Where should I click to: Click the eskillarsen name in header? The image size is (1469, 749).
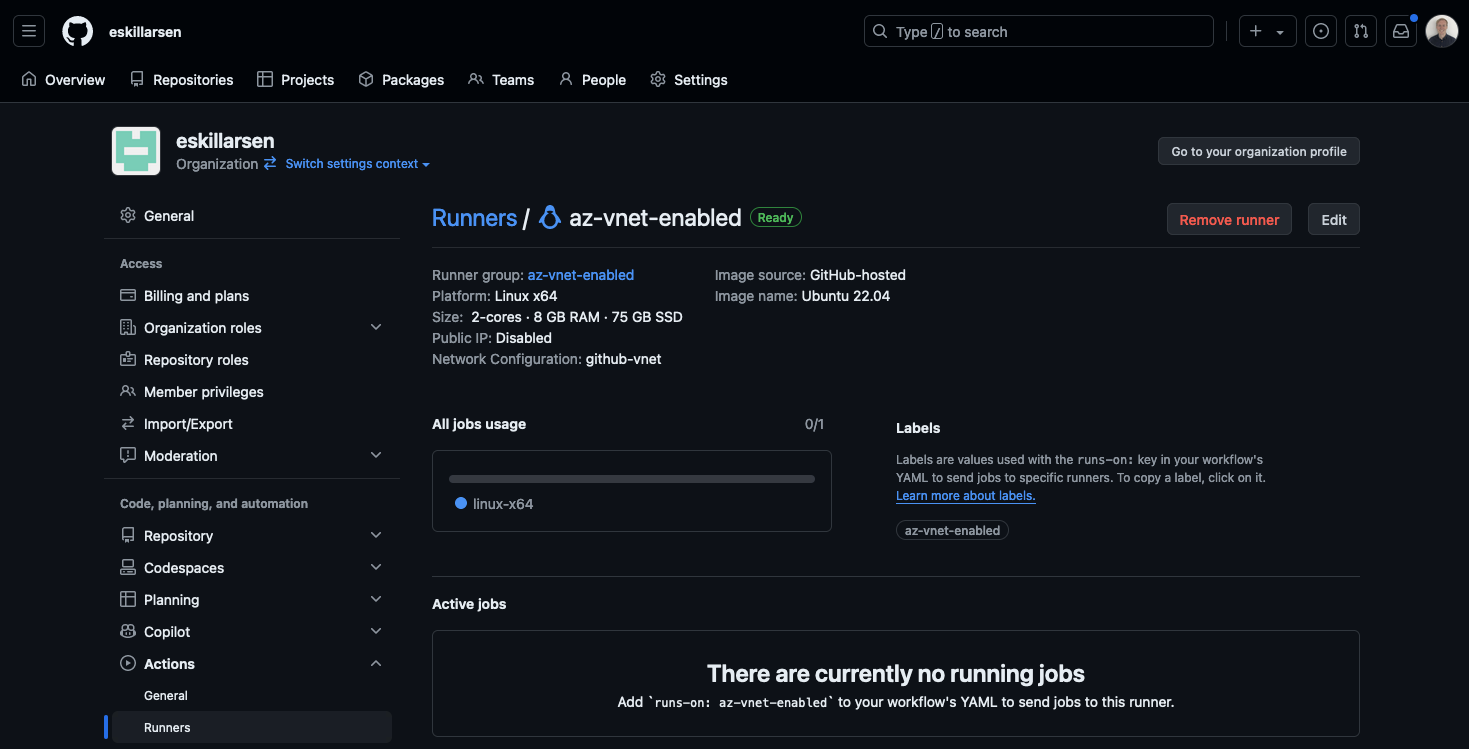[145, 31]
